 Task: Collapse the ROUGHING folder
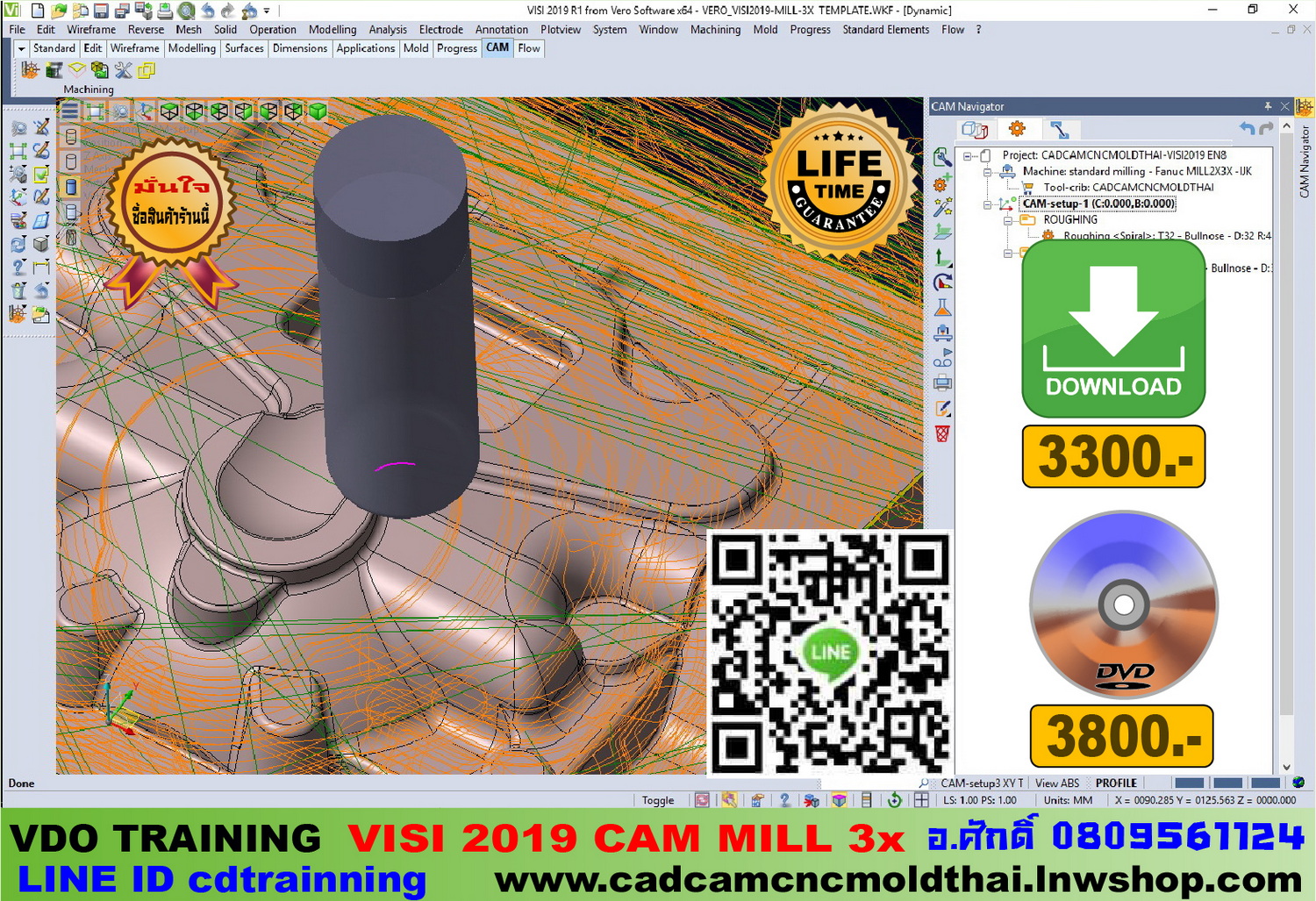[x=1008, y=220]
